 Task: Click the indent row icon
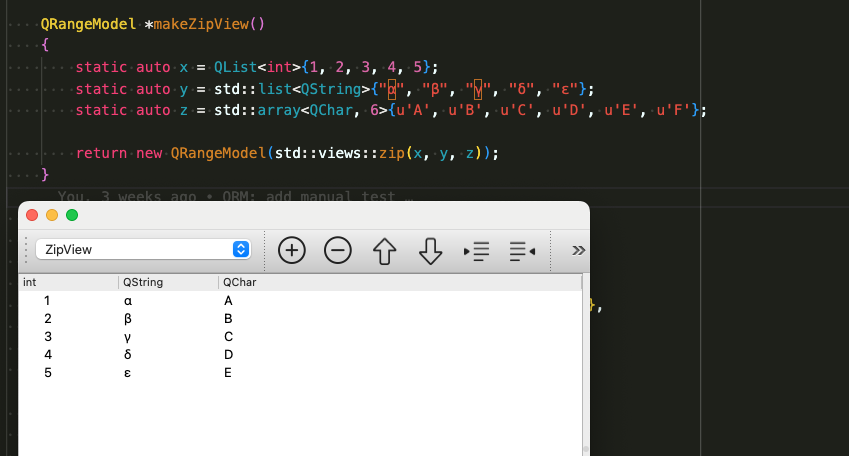477,251
